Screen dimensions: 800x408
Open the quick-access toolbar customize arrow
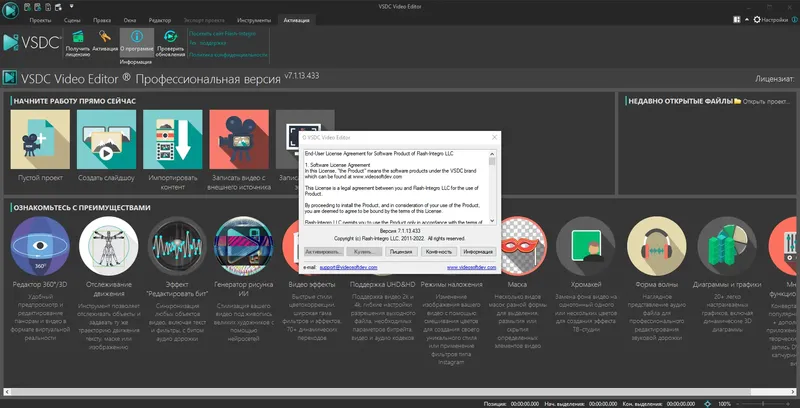71,6
